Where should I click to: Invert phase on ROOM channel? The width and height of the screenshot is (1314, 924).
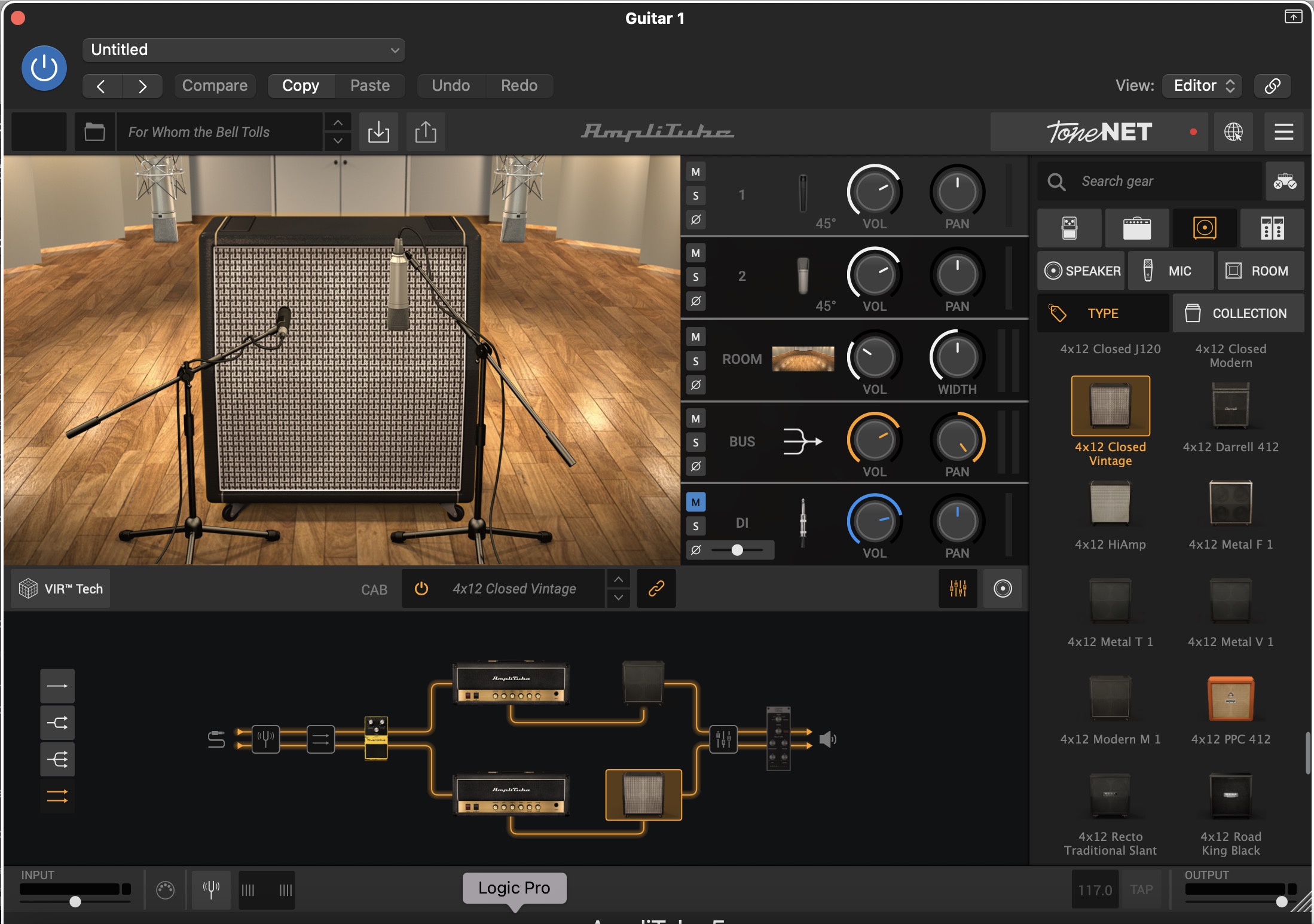point(696,385)
